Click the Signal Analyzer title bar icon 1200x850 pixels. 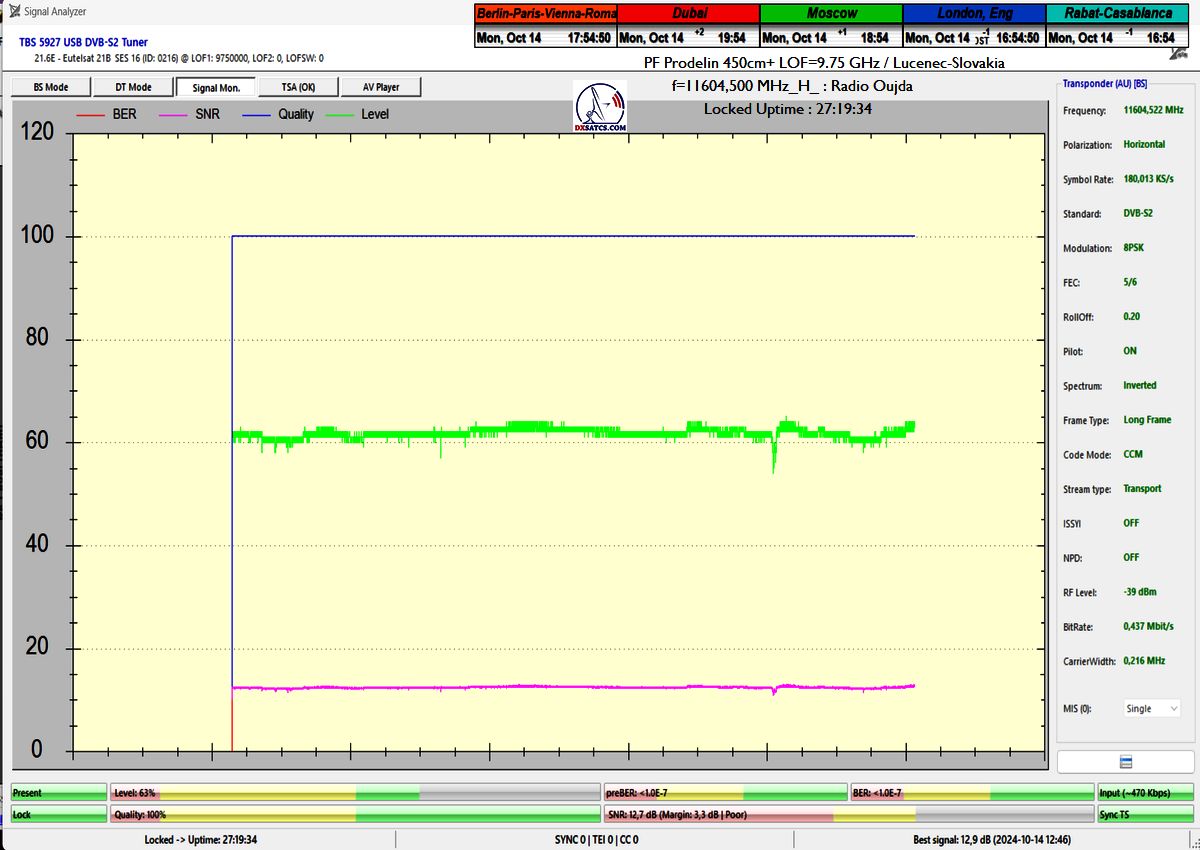[16, 12]
